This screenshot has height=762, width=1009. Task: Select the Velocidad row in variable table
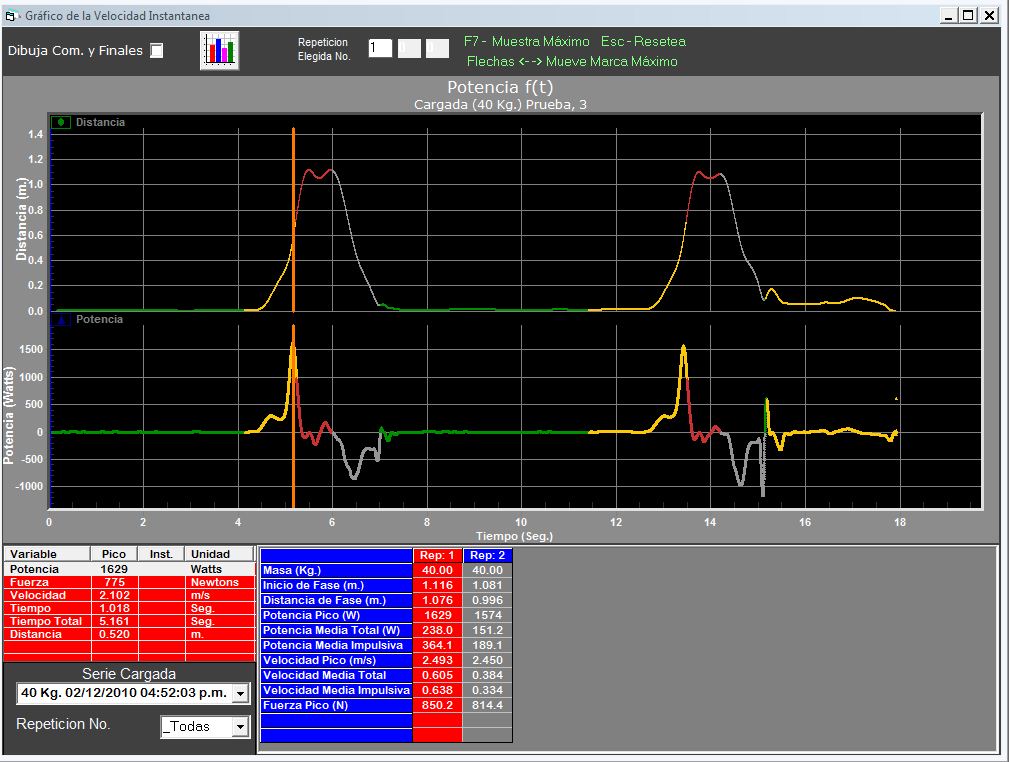coord(129,595)
